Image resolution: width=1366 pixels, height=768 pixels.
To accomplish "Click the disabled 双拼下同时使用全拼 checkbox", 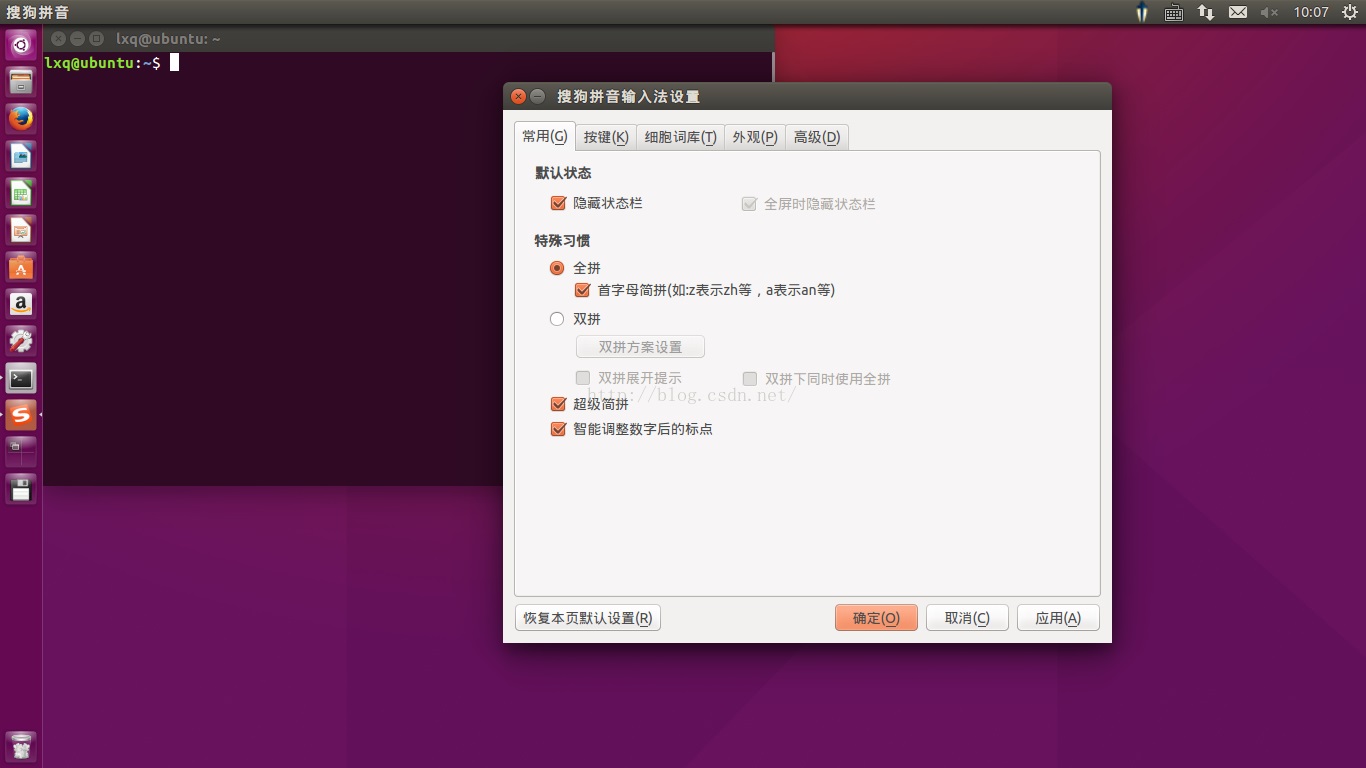I will [x=750, y=378].
